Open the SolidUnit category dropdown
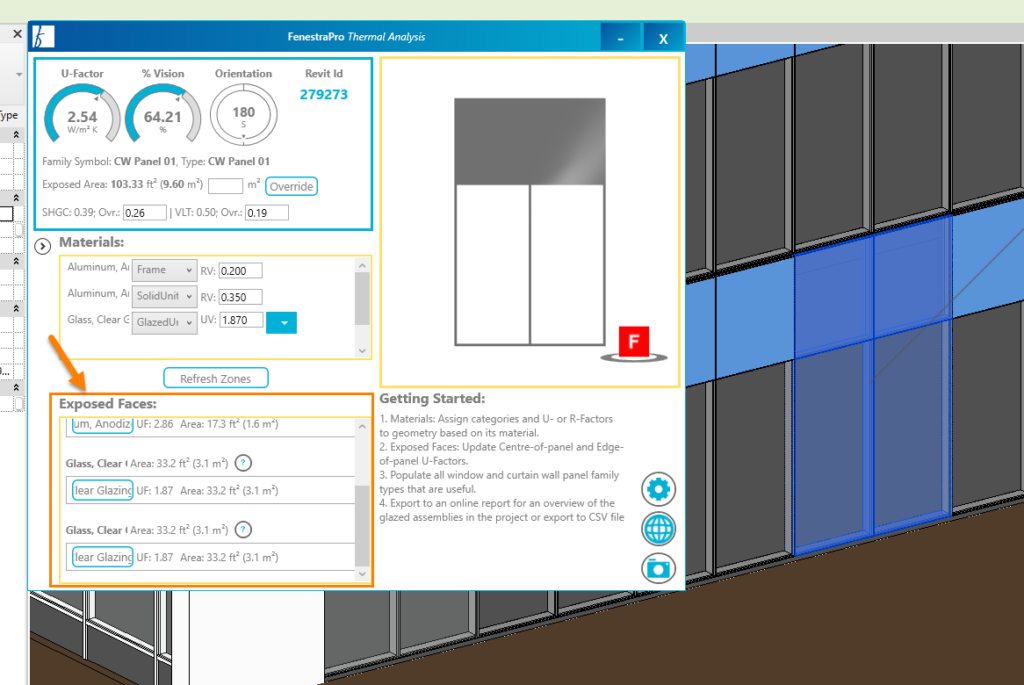The width and height of the screenshot is (1024, 685). 164,296
